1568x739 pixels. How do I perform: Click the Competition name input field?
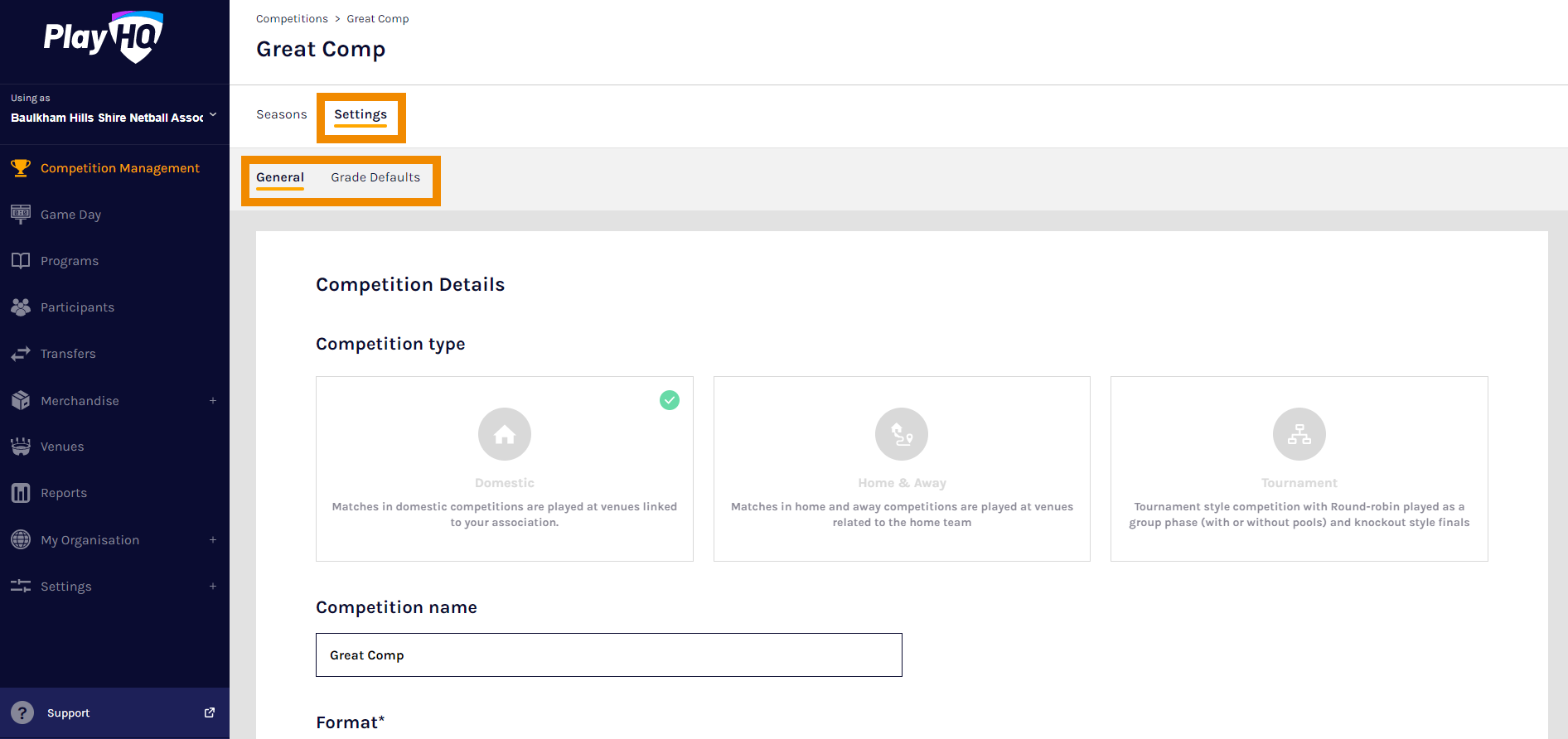click(608, 655)
